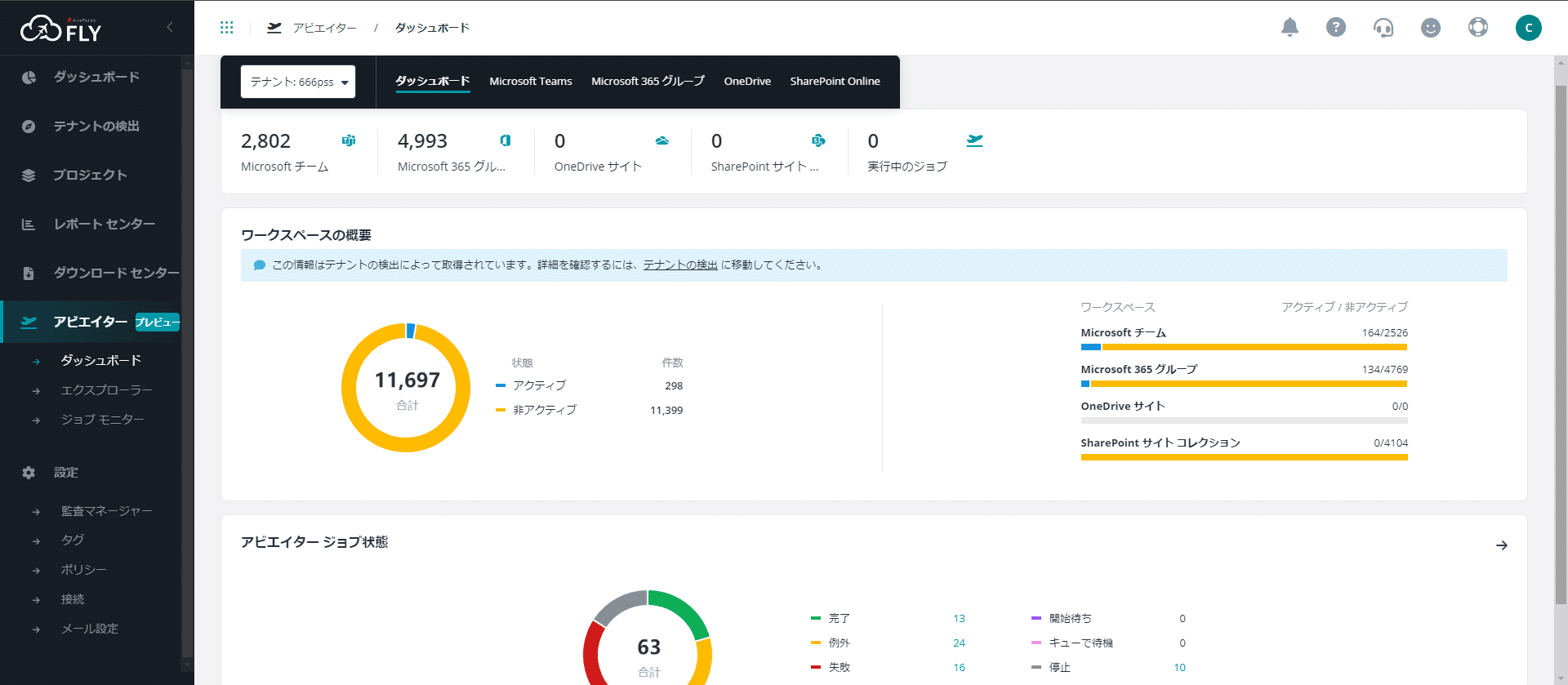Open エクスプローラー sub-item
Image resolution: width=1568 pixels, height=685 pixels.
click(x=106, y=390)
